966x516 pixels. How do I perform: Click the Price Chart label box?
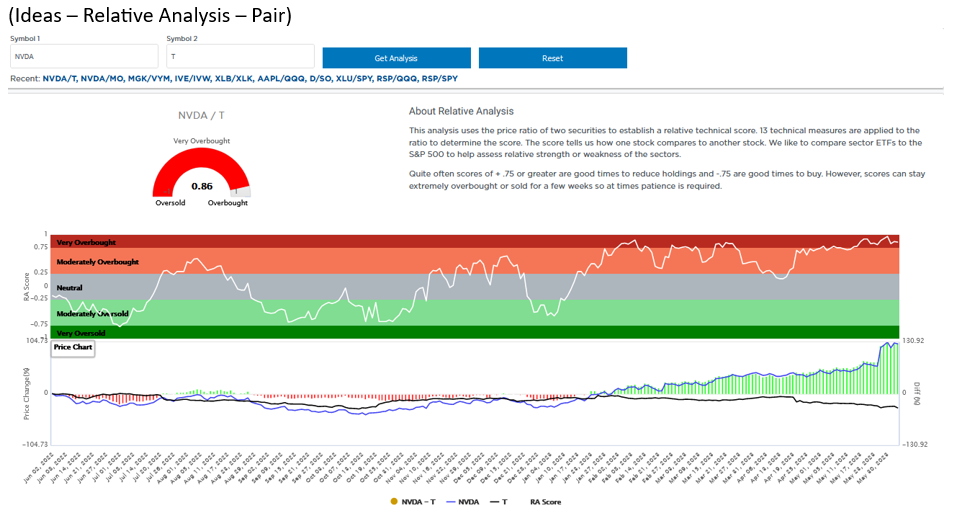(x=73, y=347)
